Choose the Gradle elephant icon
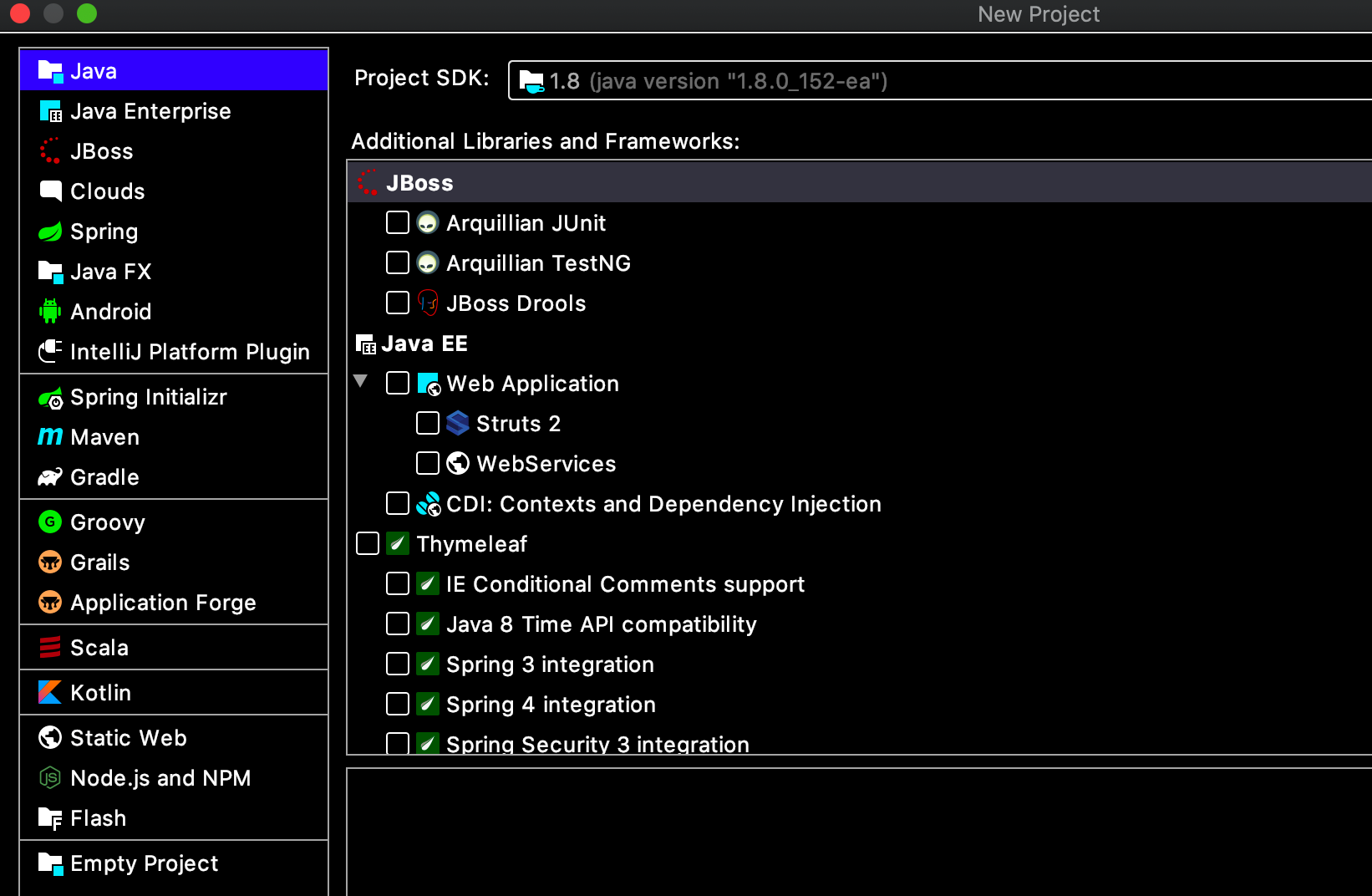Viewport: 1372px width, 896px height. click(50, 477)
